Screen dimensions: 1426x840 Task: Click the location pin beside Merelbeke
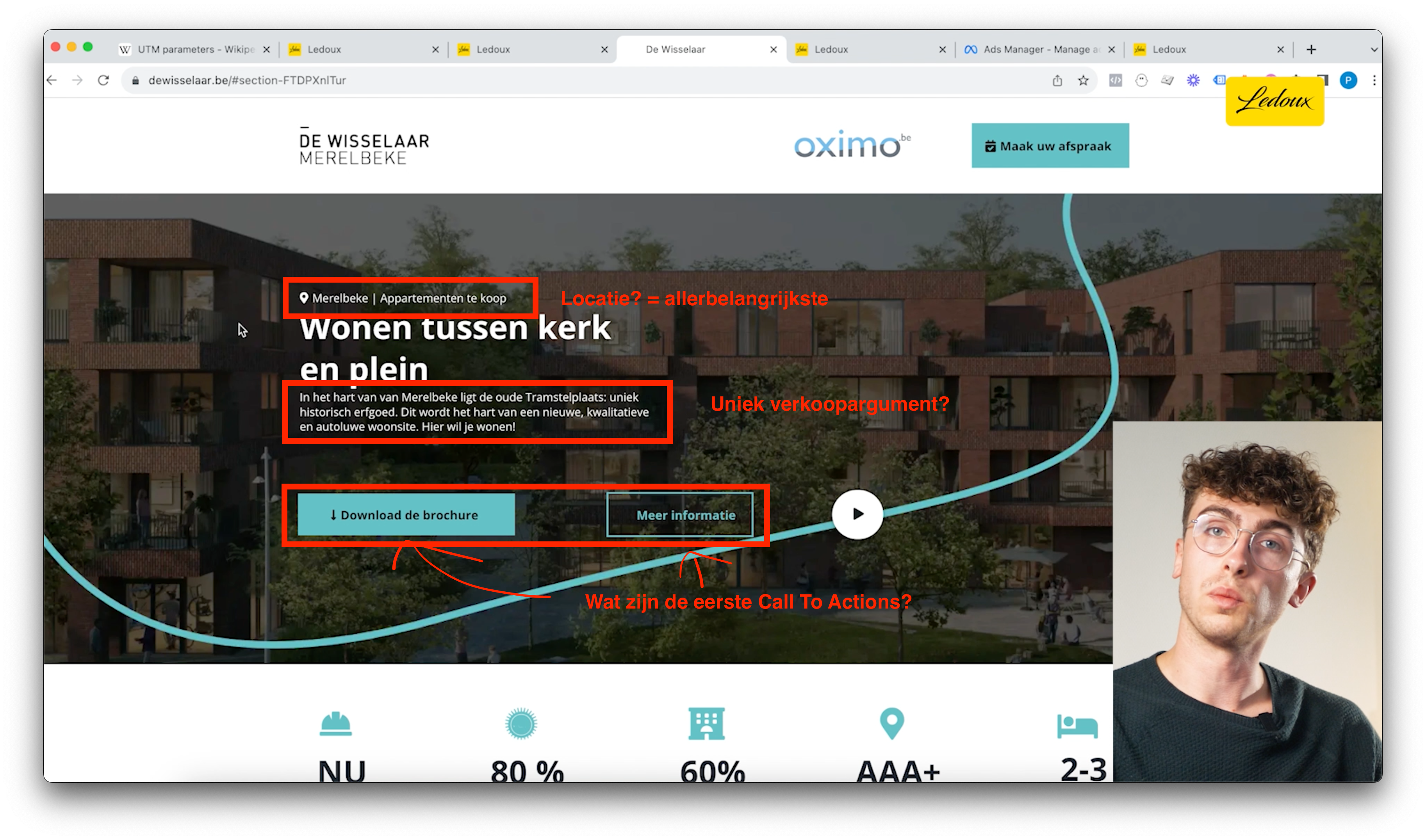(304, 298)
